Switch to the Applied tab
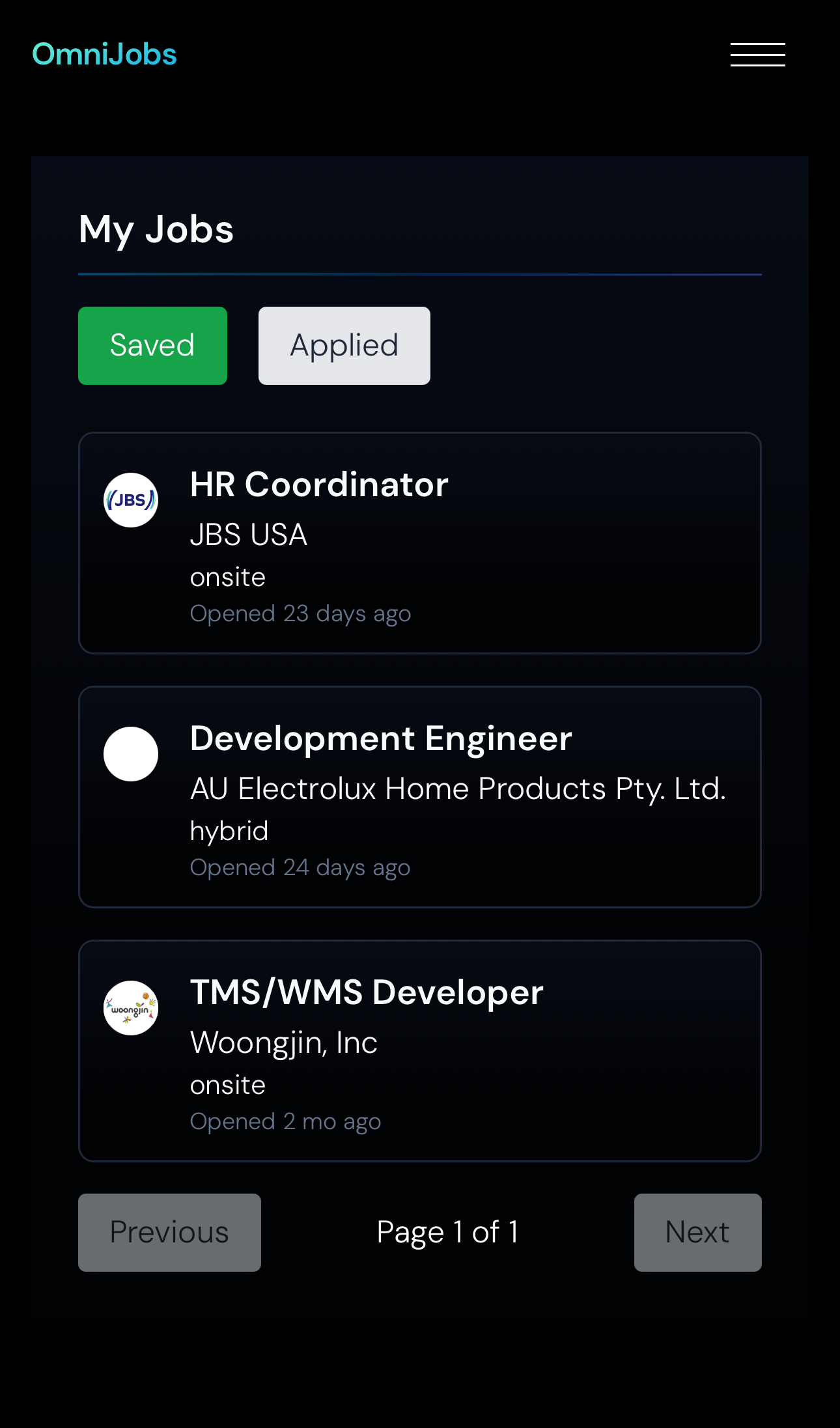 click(x=344, y=346)
